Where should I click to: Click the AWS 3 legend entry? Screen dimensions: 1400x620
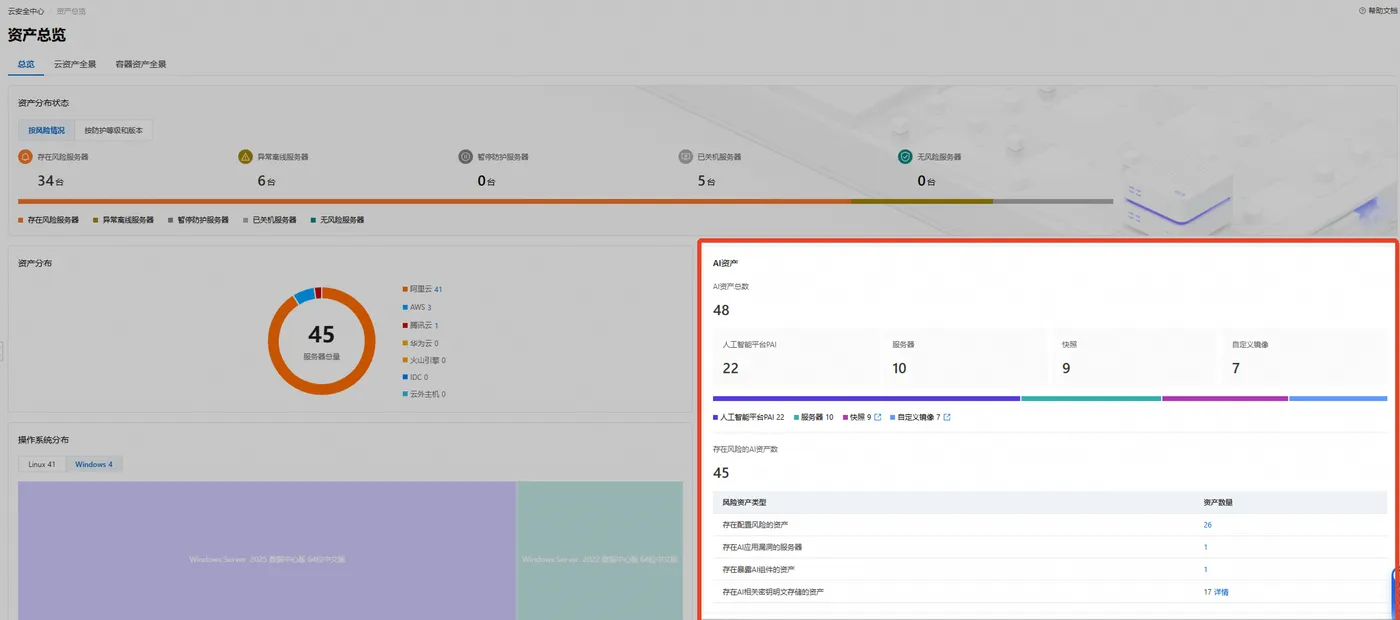[x=417, y=307]
